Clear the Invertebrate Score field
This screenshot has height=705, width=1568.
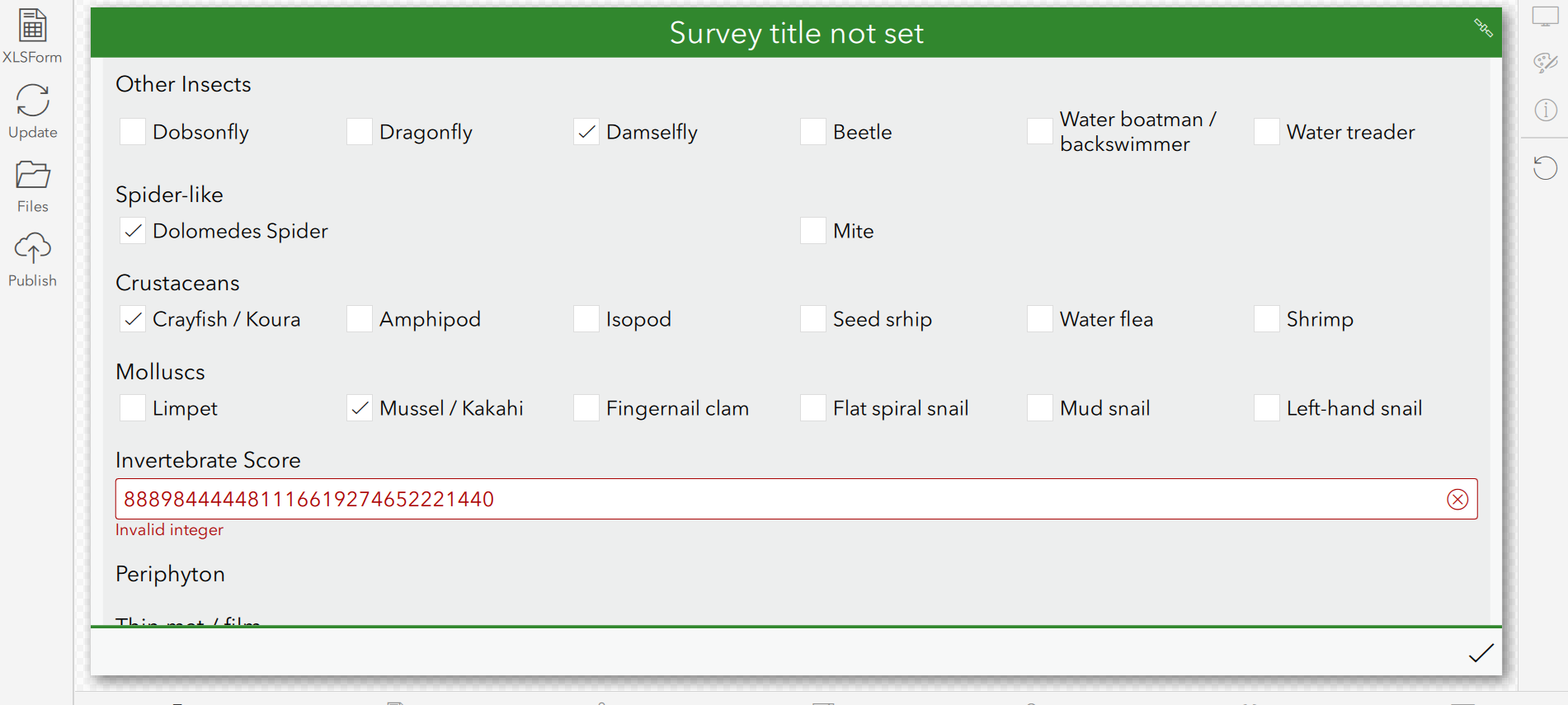[1457, 499]
